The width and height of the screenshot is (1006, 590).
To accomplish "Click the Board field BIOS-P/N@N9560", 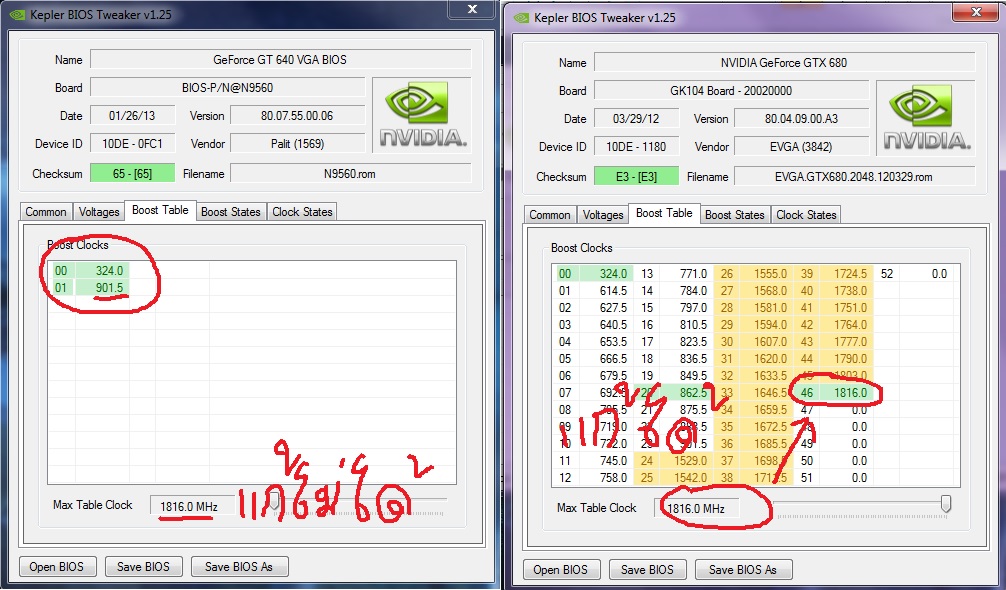I will pyautogui.click(x=228, y=88).
